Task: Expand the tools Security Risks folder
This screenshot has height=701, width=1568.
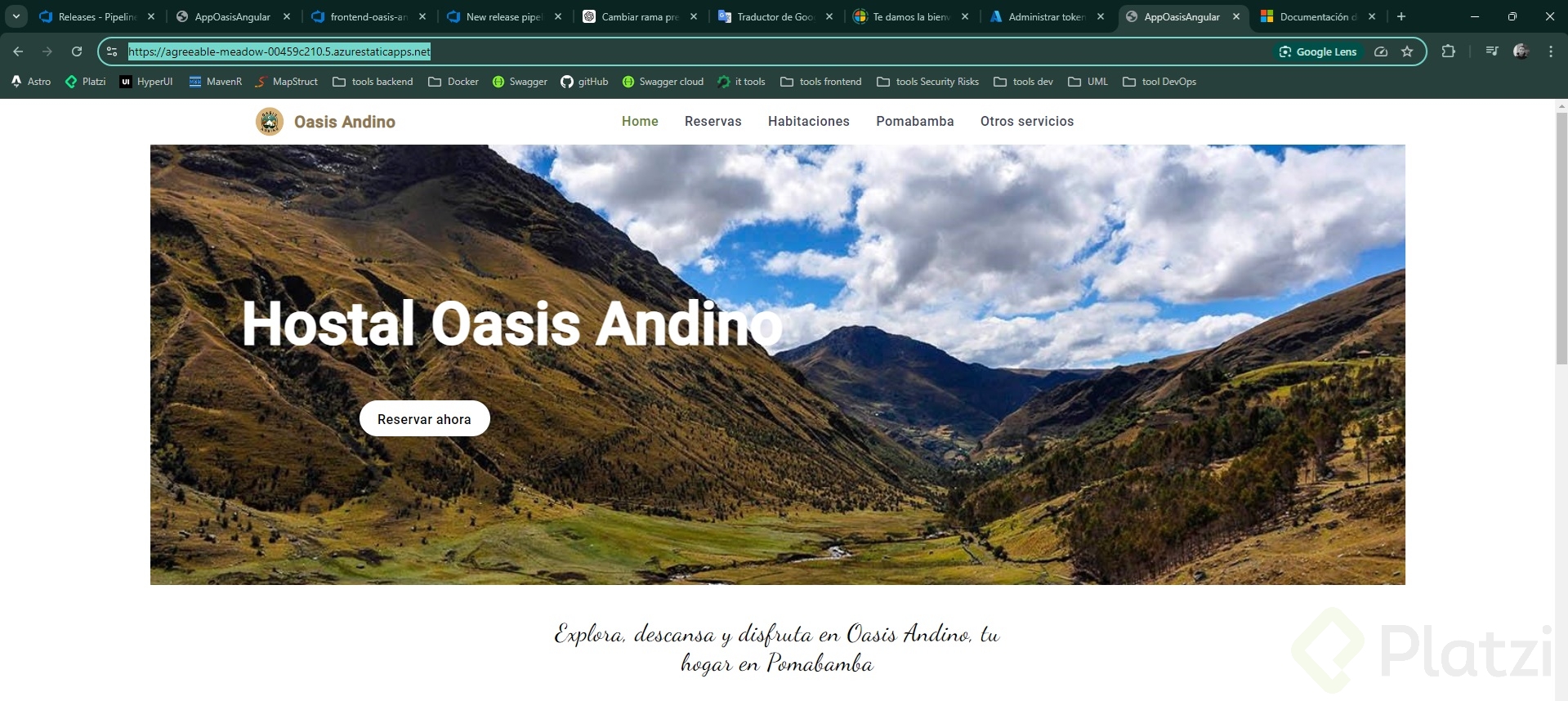Action: [x=927, y=82]
